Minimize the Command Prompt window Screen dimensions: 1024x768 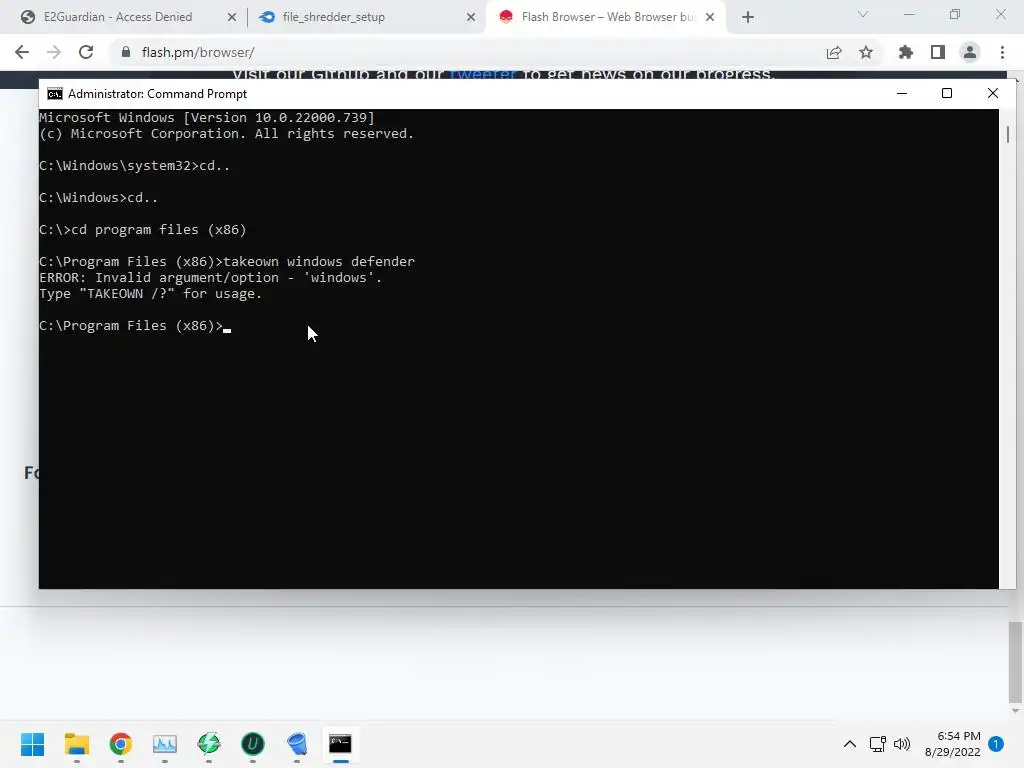point(902,93)
